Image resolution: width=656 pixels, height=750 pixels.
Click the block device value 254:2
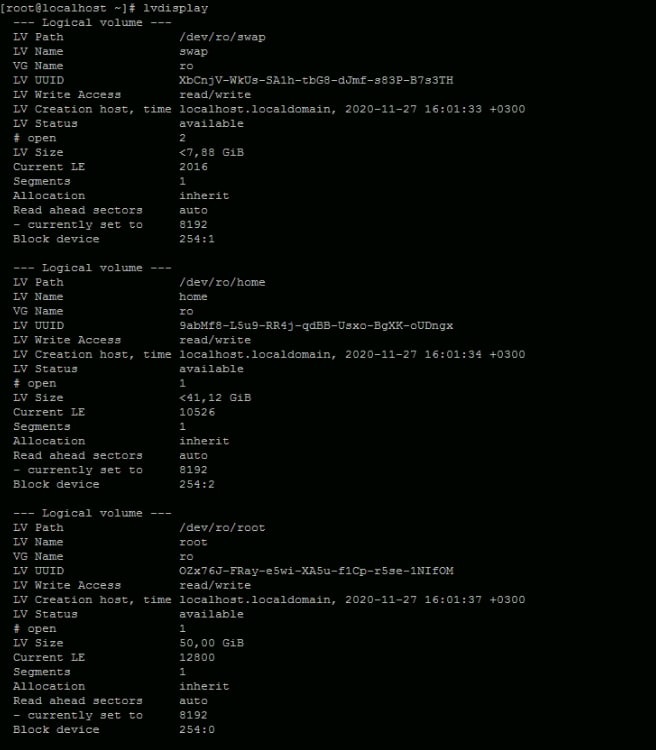click(197, 484)
